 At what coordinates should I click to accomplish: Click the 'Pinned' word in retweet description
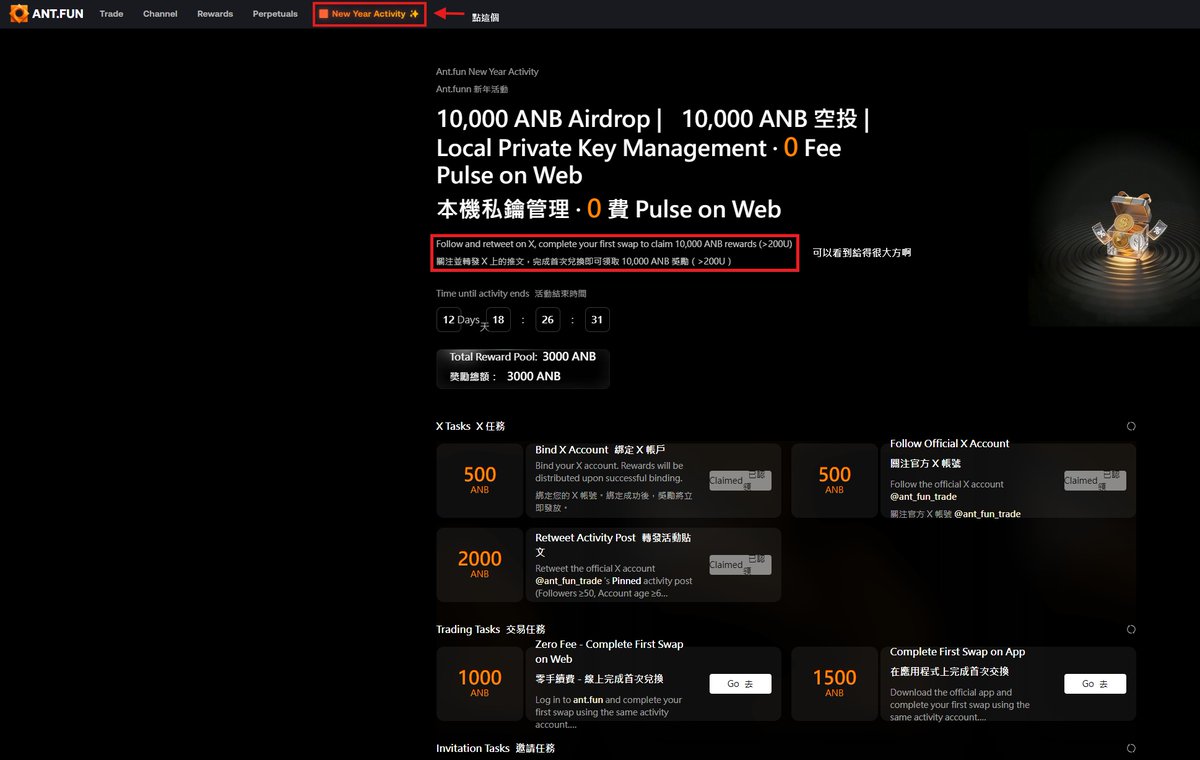click(628, 581)
